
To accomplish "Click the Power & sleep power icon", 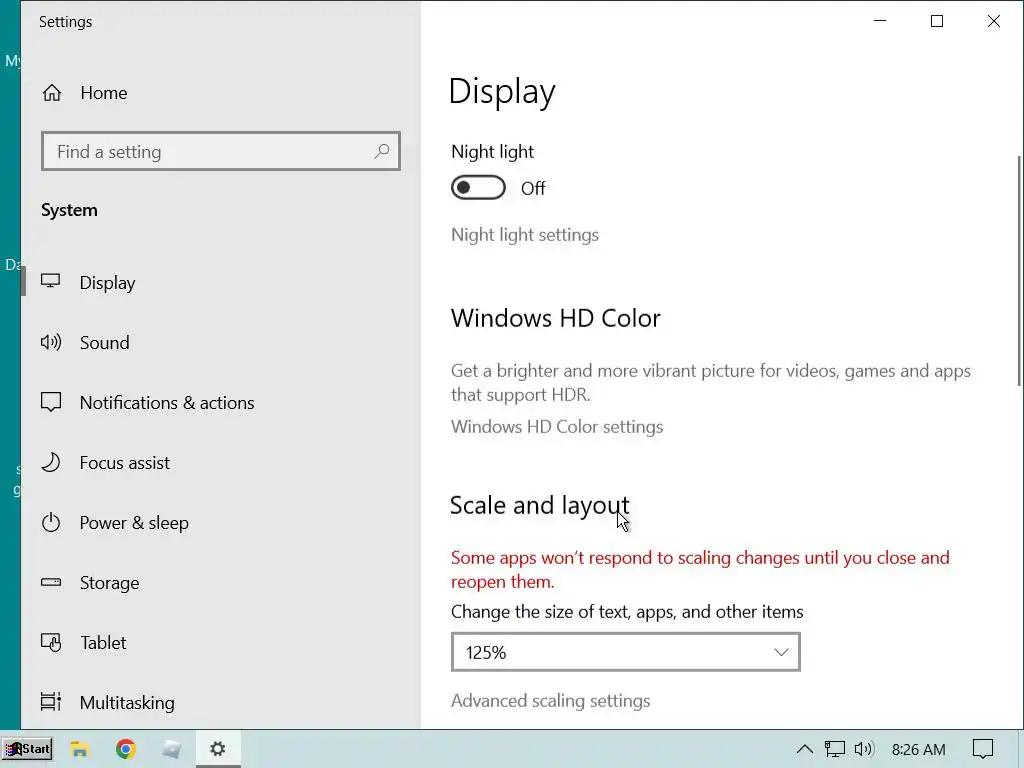I will tap(50, 522).
